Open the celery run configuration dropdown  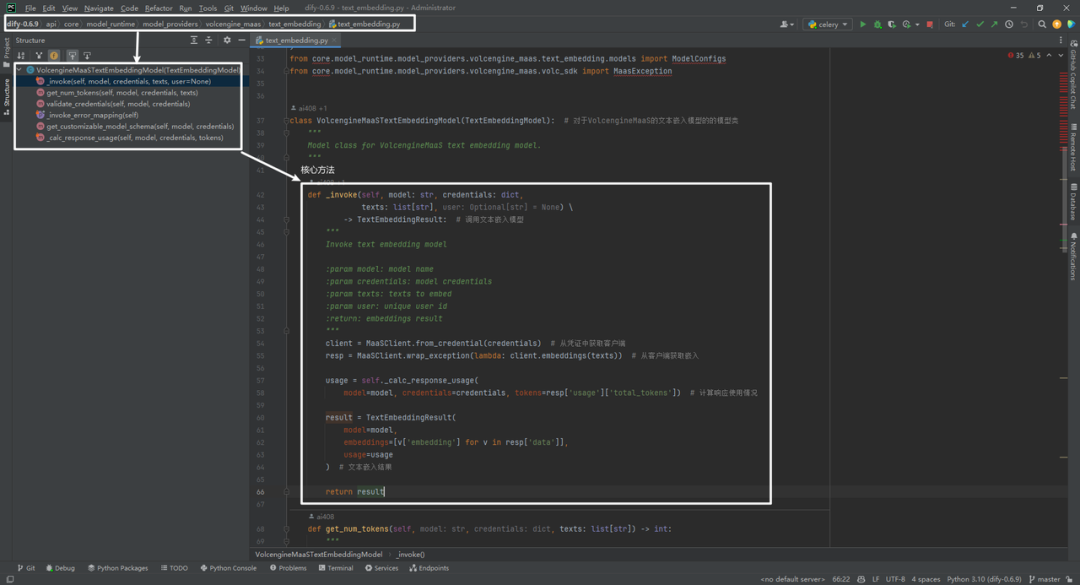coord(827,24)
